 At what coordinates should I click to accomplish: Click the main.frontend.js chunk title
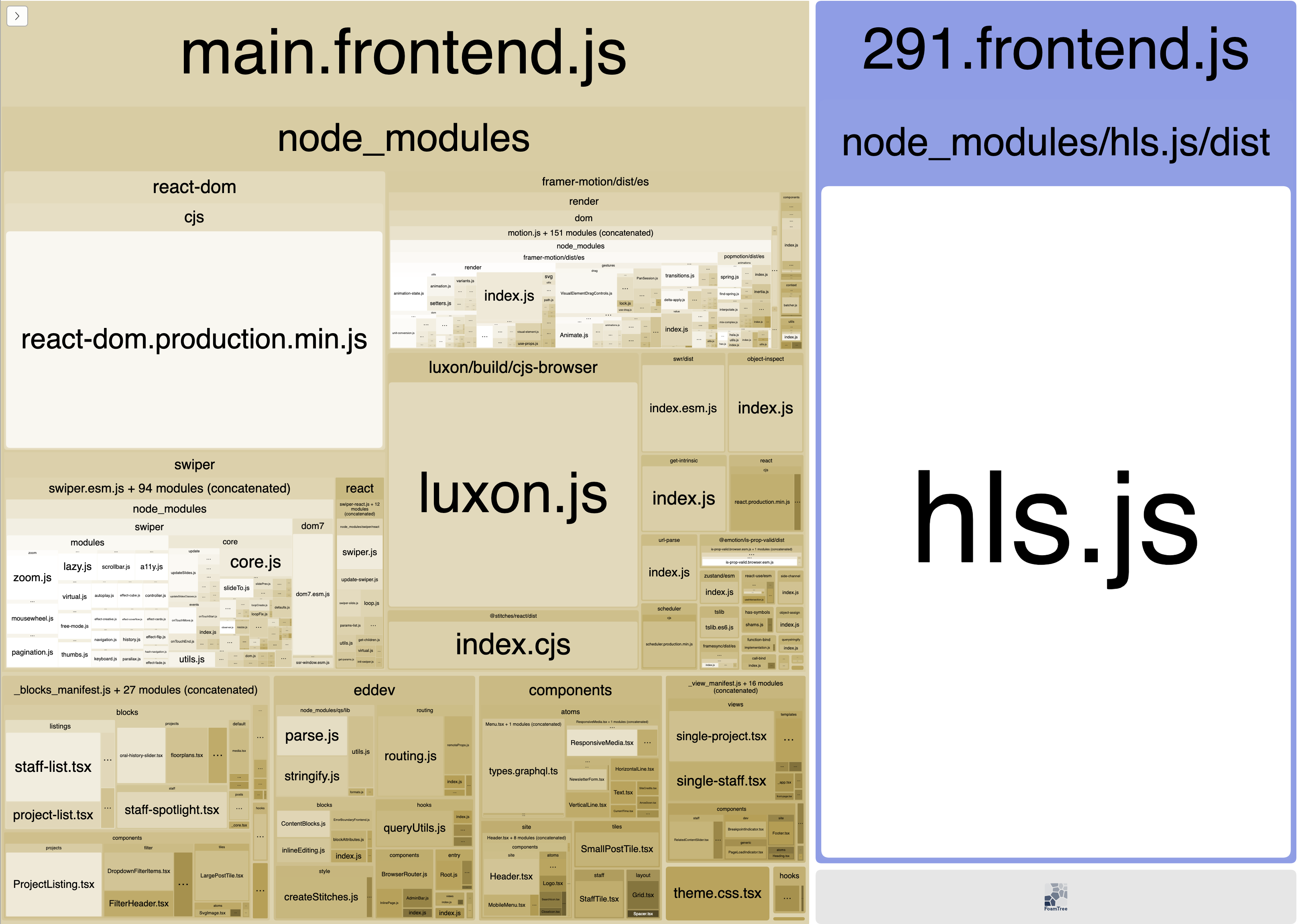[403, 53]
